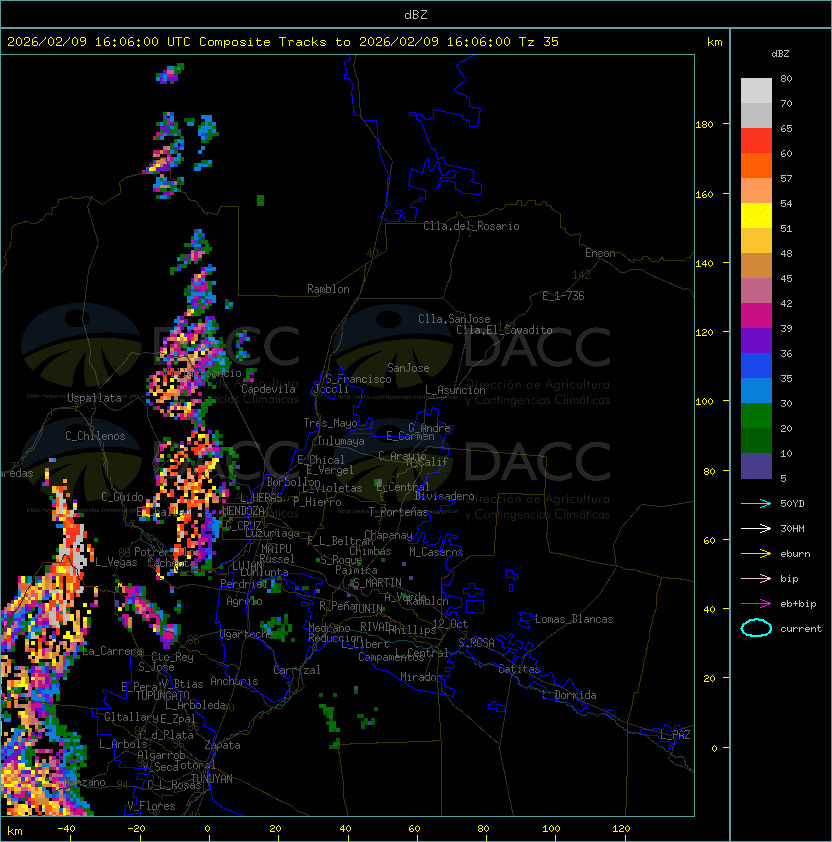Click the La_Carrera map label
The height and width of the screenshot is (842, 832).
tap(113, 651)
